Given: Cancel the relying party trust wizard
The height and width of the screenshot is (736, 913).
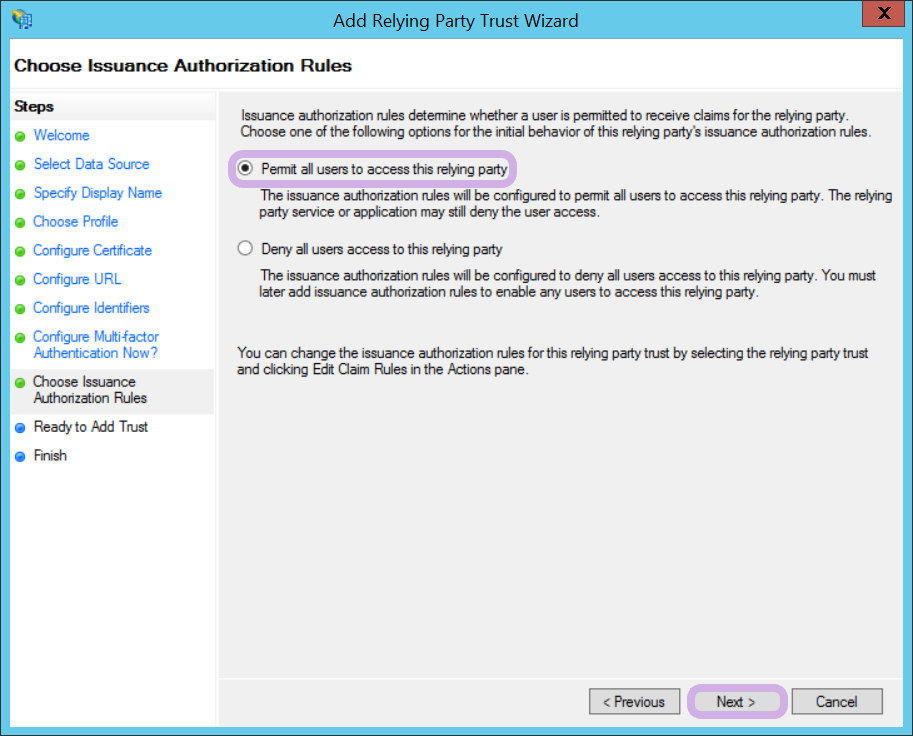Looking at the screenshot, I should [837, 702].
